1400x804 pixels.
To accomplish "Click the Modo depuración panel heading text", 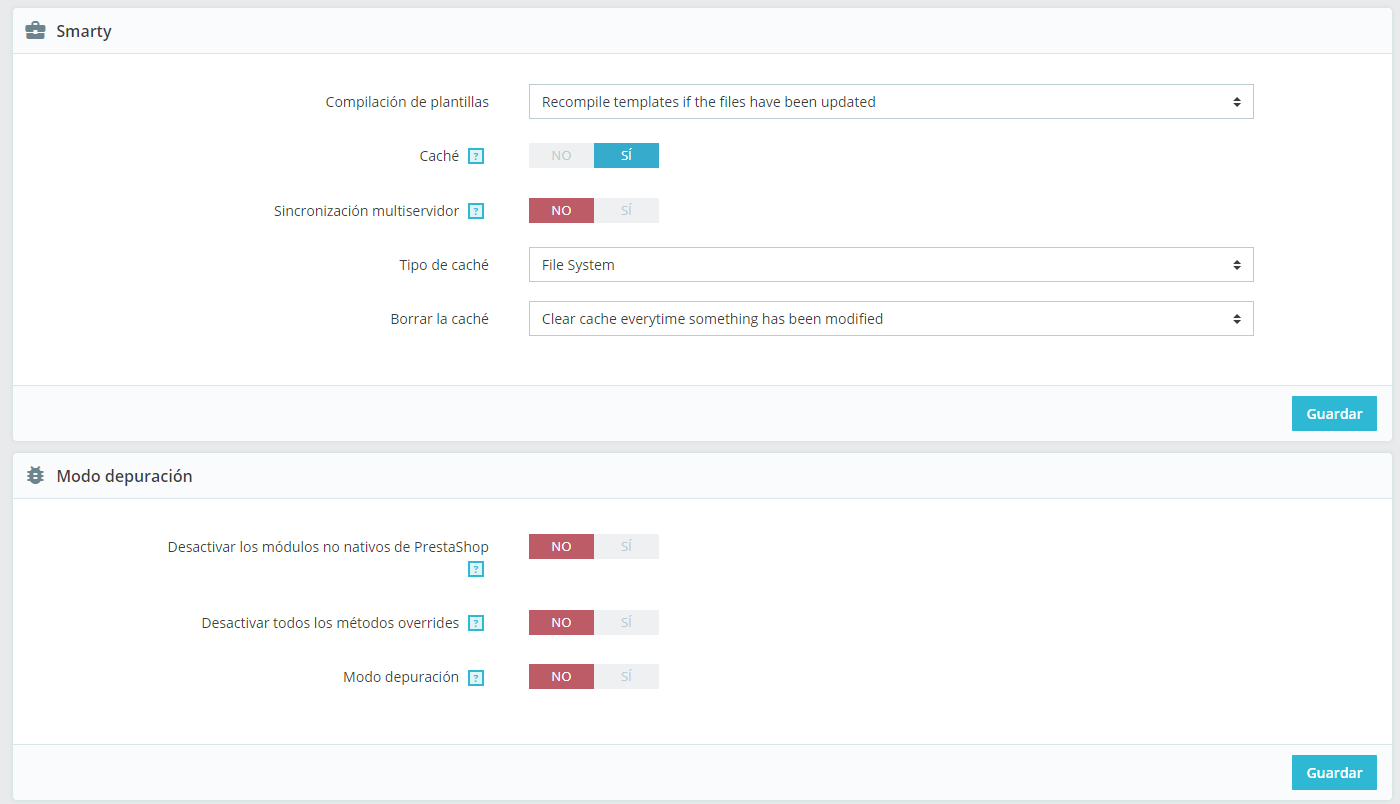I will pos(124,476).
